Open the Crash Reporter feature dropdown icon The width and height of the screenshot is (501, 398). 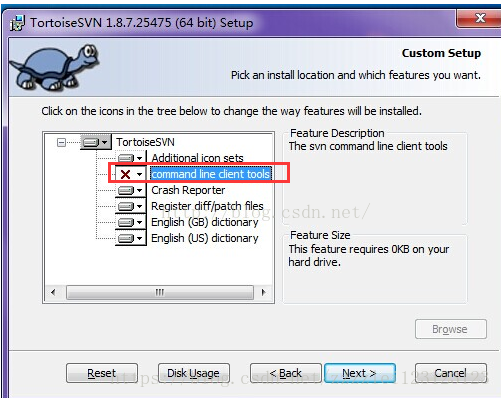(131, 190)
